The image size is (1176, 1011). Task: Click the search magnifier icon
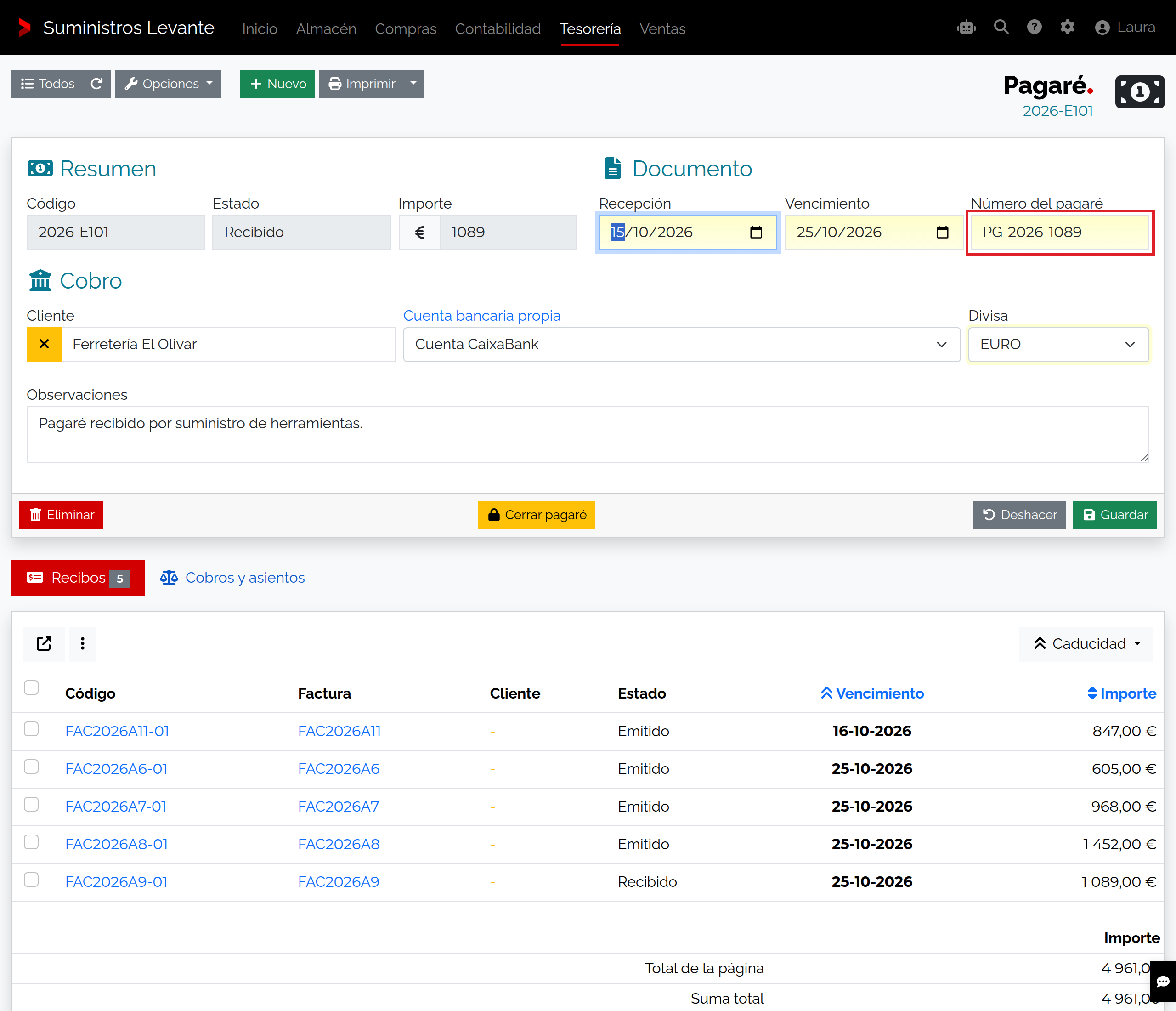(x=1001, y=27)
